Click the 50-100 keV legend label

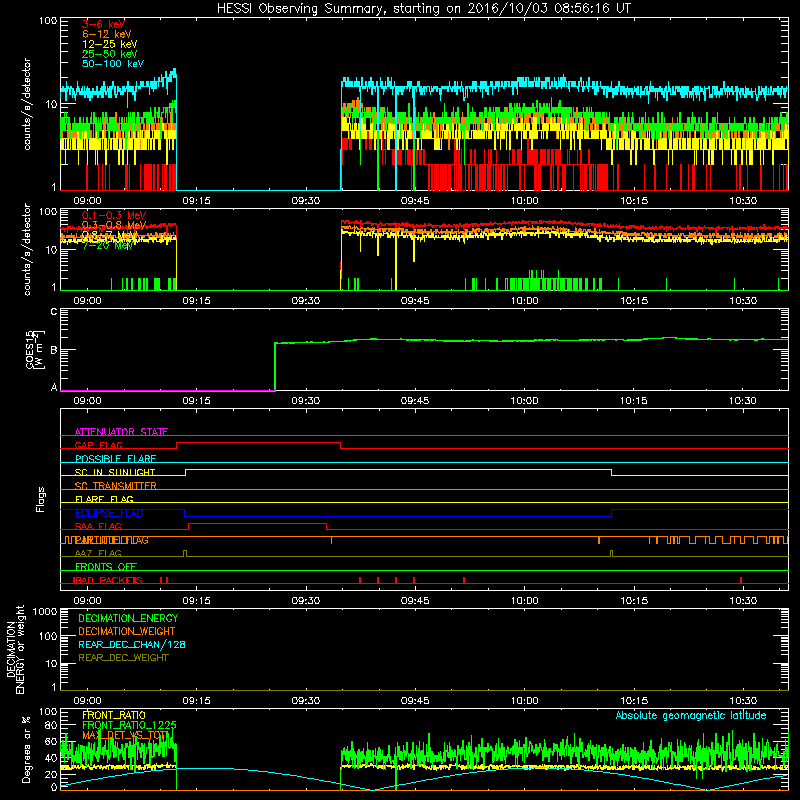tap(113, 64)
